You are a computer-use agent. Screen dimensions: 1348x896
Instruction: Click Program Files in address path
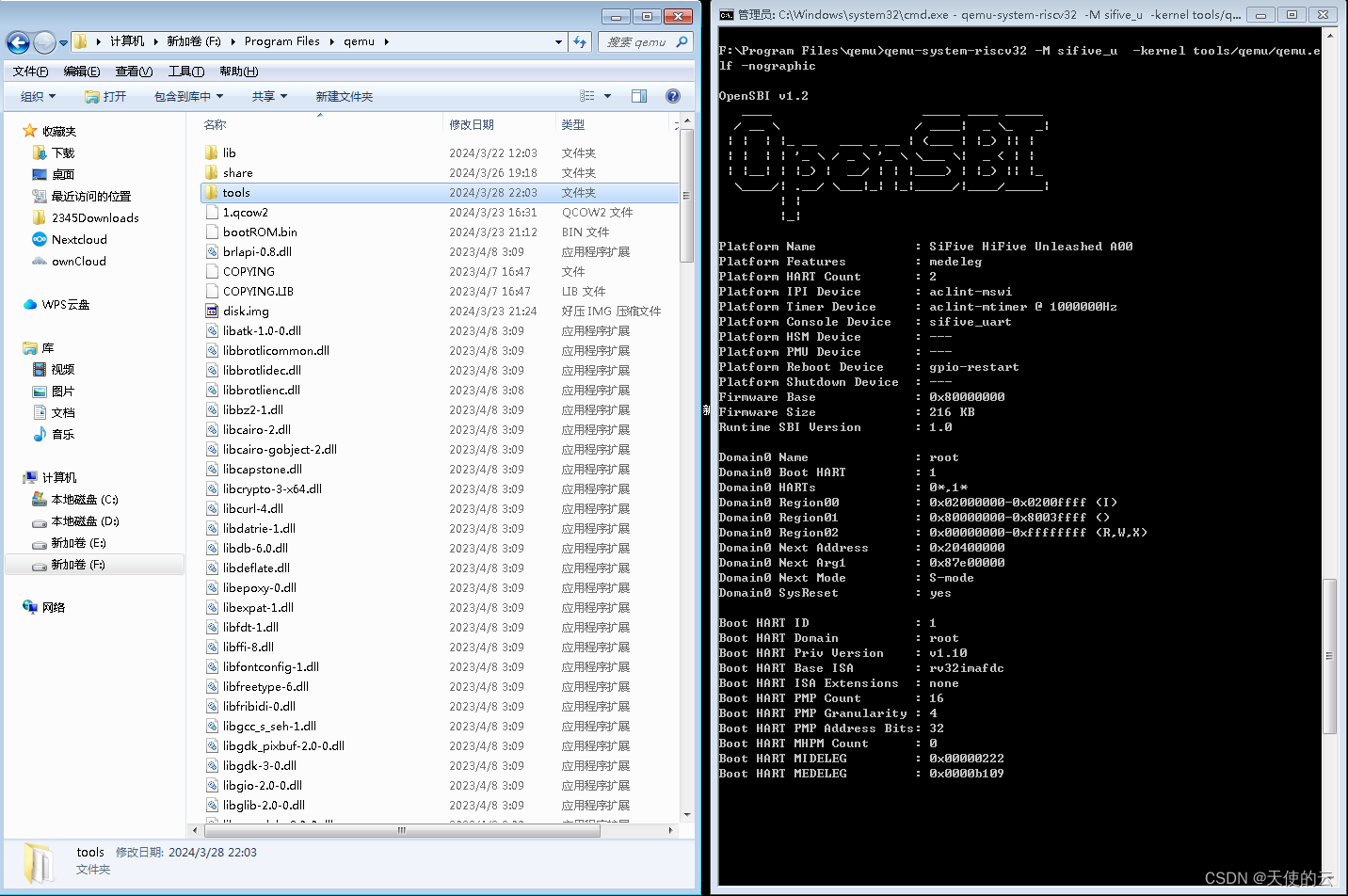click(x=281, y=41)
